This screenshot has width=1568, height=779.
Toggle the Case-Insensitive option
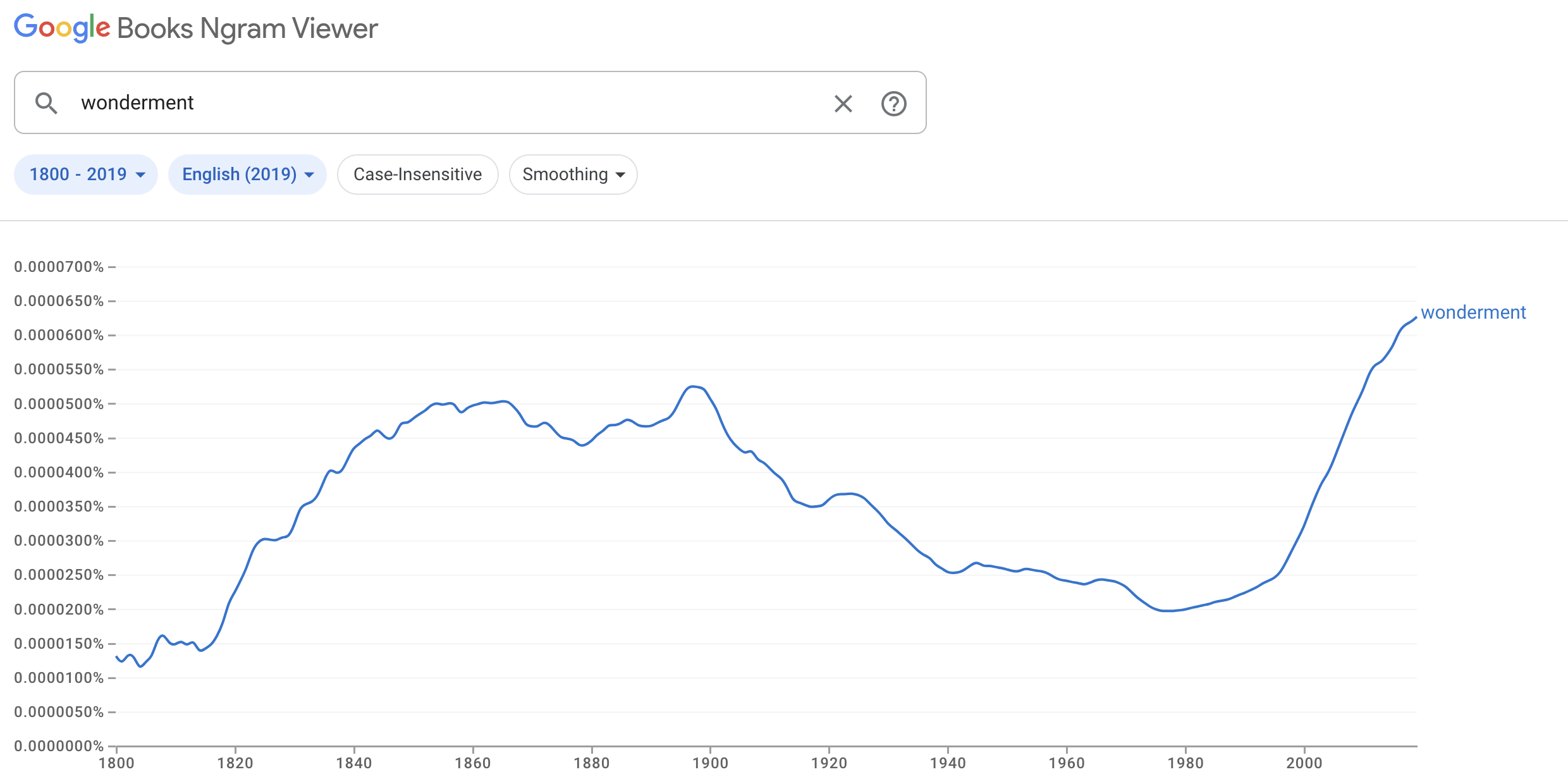pyautogui.click(x=417, y=175)
